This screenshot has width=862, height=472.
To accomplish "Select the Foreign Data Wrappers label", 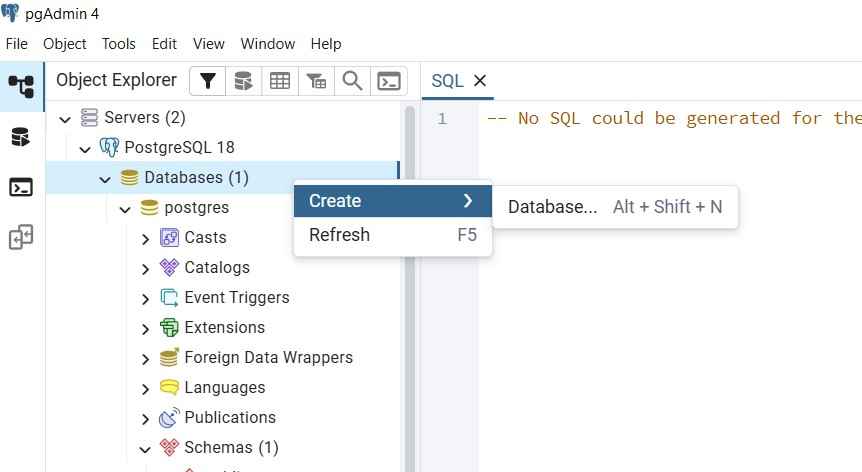I will pyautogui.click(x=268, y=357).
